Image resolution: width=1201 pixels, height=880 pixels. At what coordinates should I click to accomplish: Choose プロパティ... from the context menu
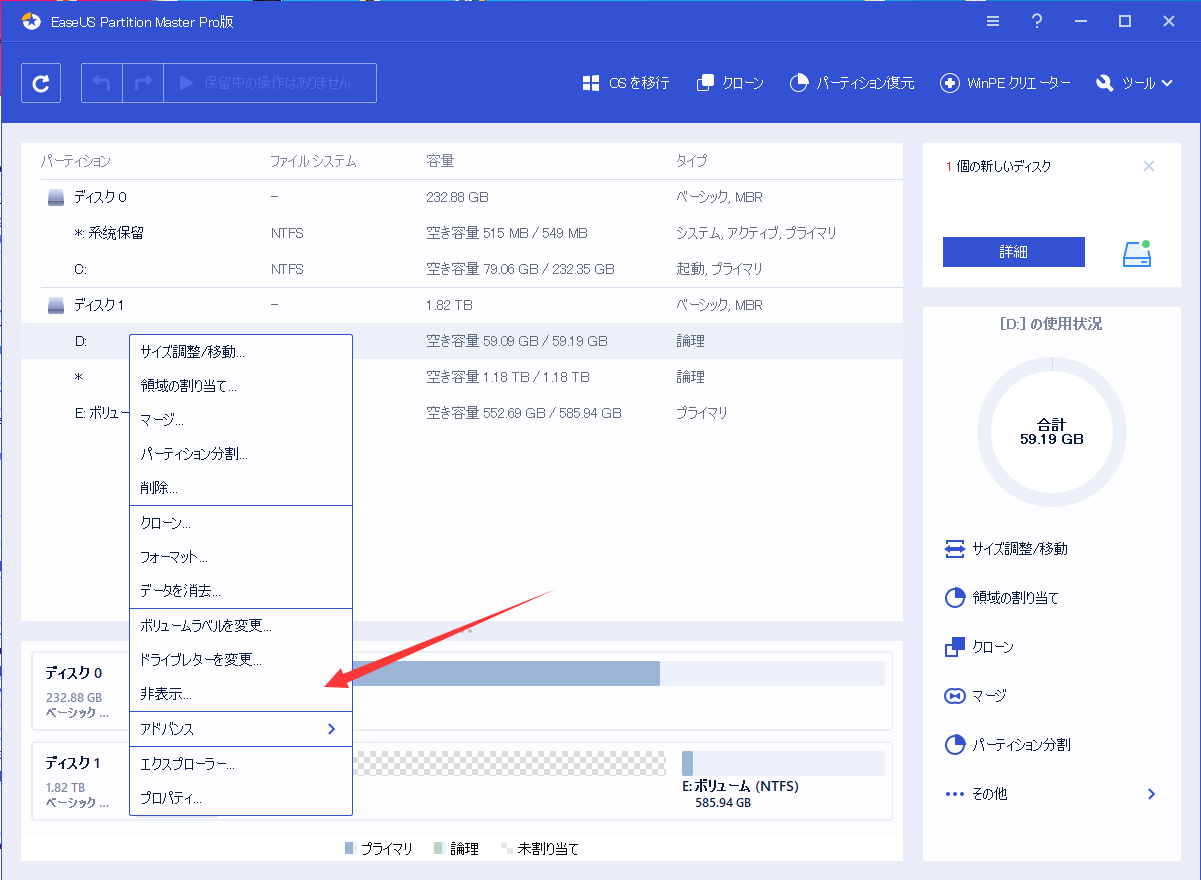241,798
